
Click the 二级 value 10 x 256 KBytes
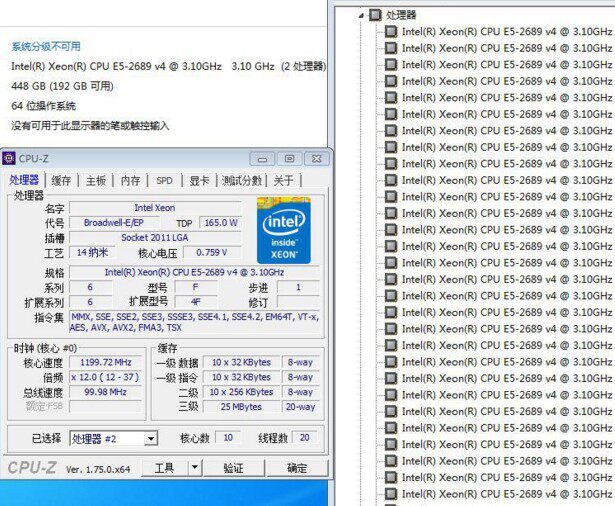click(241, 392)
